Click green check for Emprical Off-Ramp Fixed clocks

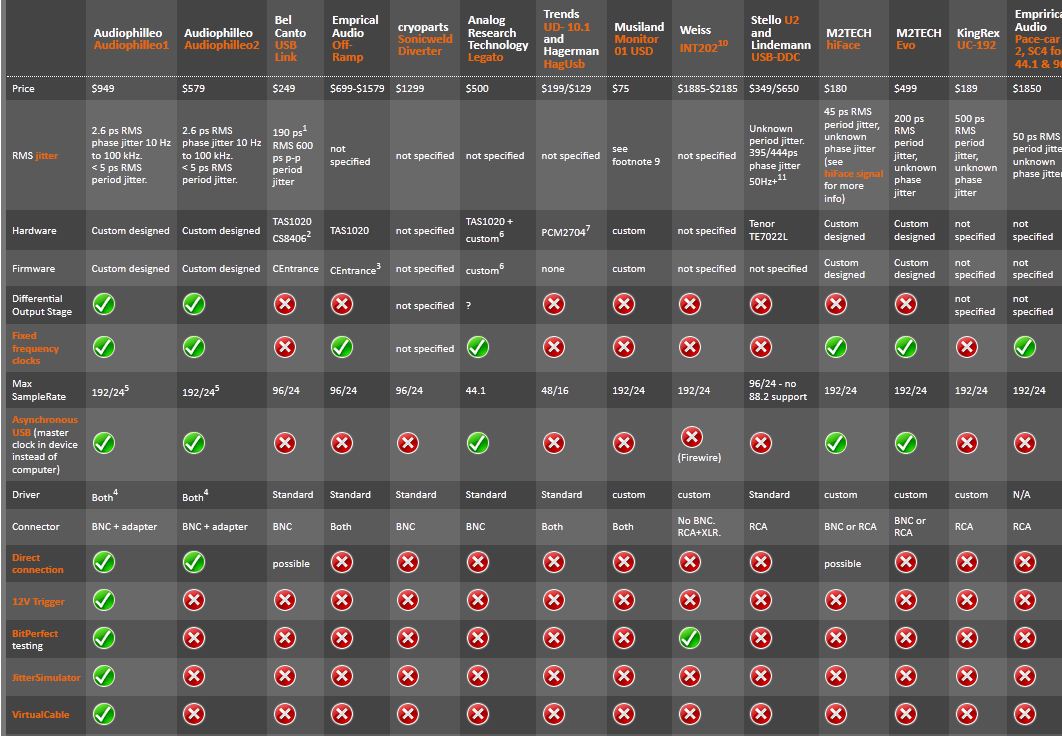pos(342,347)
